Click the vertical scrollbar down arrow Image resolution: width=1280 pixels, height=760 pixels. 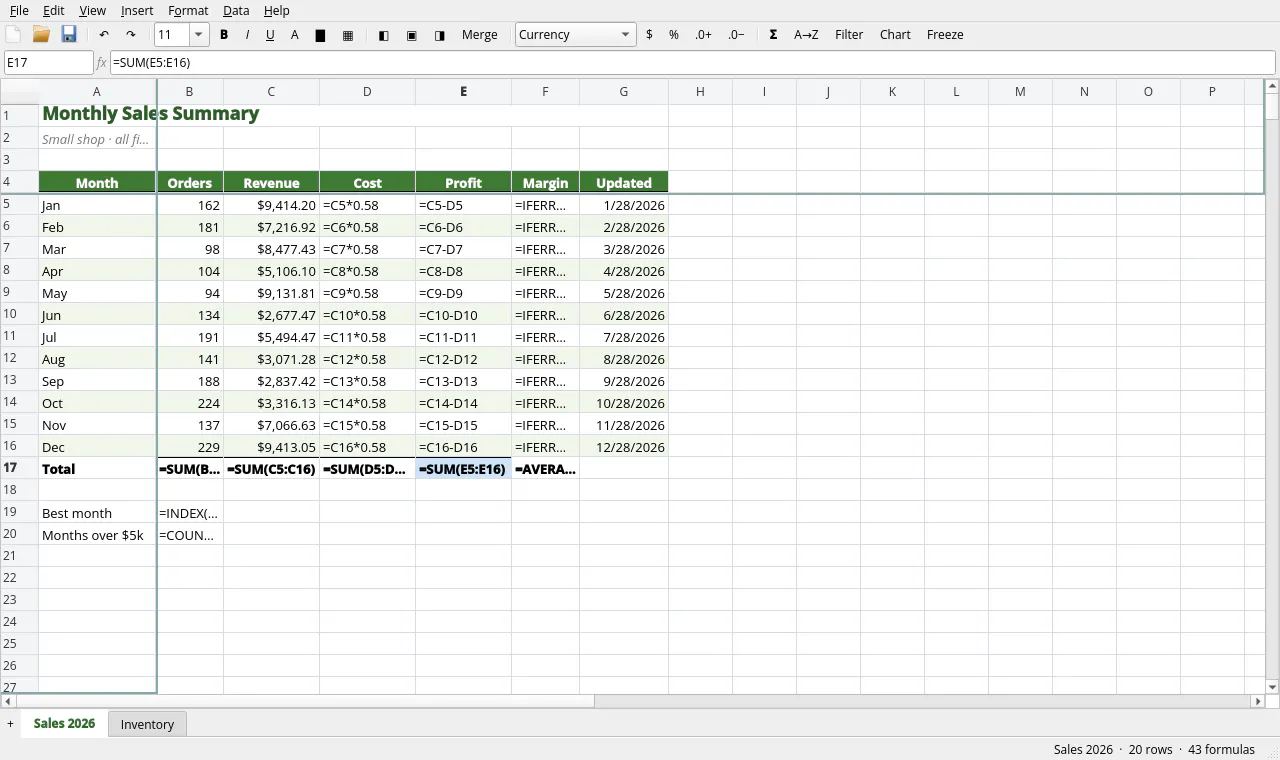point(1272,687)
